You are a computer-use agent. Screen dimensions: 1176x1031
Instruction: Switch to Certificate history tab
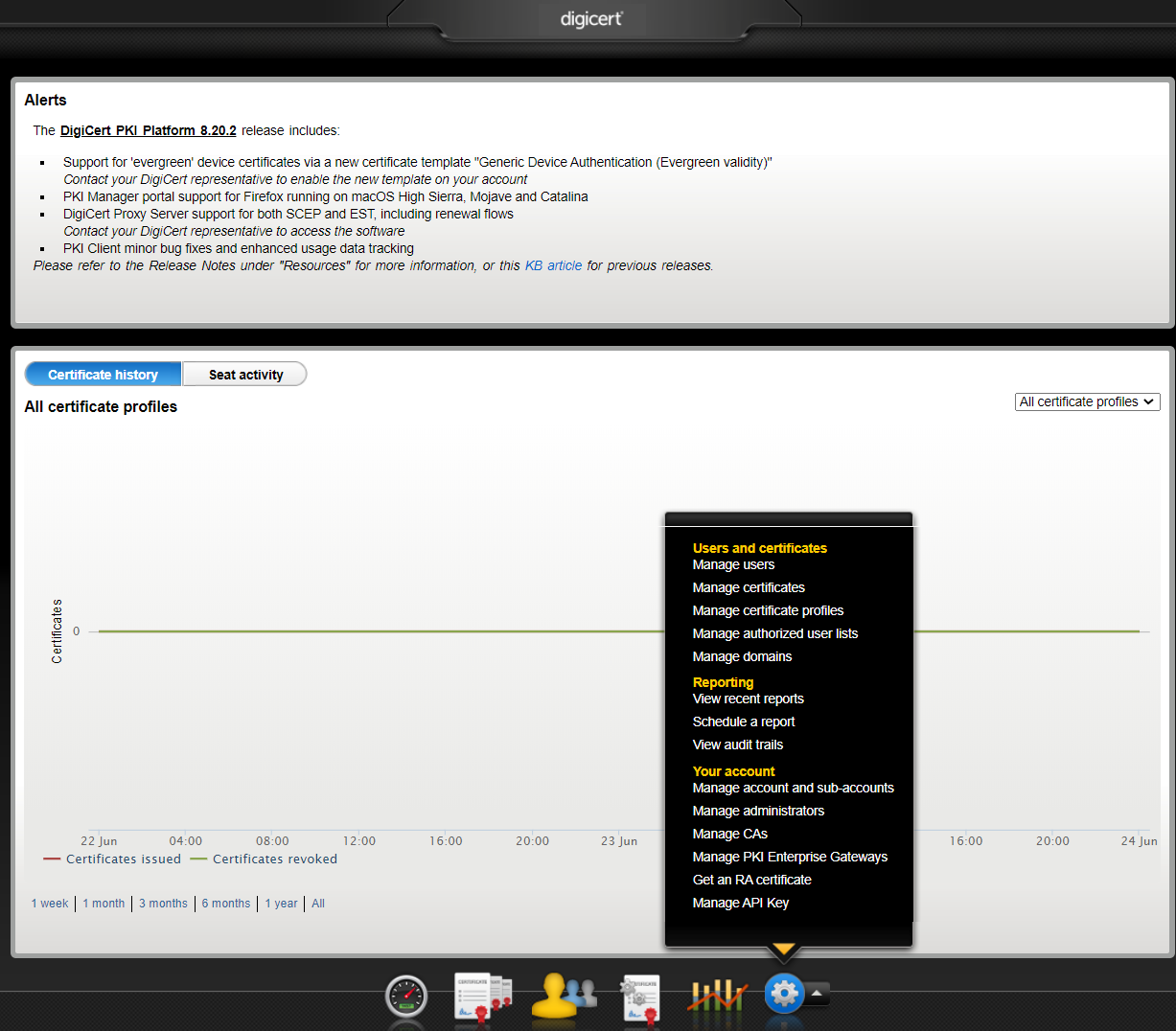pyautogui.click(x=103, y=375)
